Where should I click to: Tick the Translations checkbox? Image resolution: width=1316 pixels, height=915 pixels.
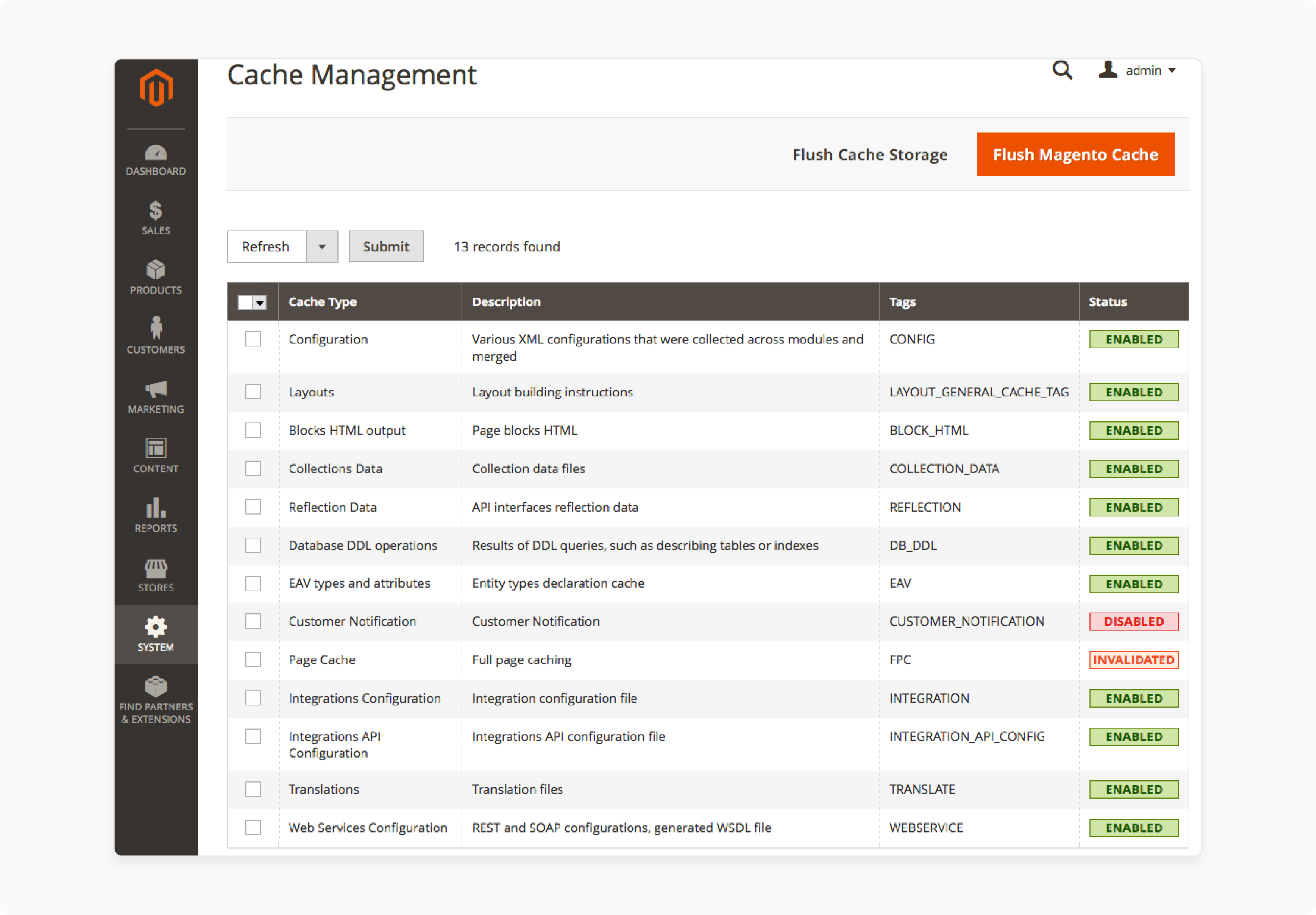tap(253, 789)
